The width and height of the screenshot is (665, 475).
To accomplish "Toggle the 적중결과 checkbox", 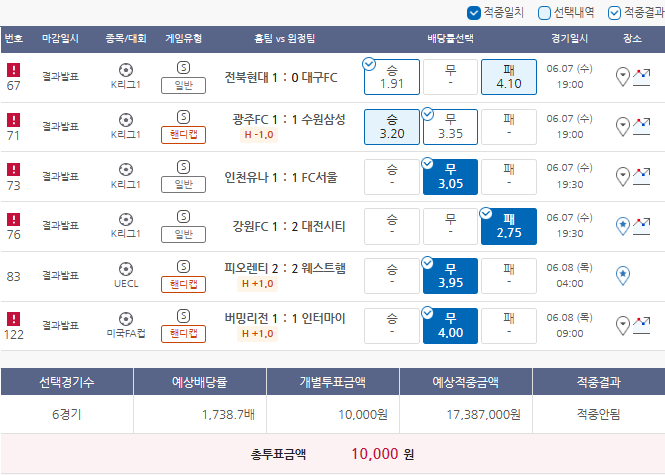I will coord(614,13).
